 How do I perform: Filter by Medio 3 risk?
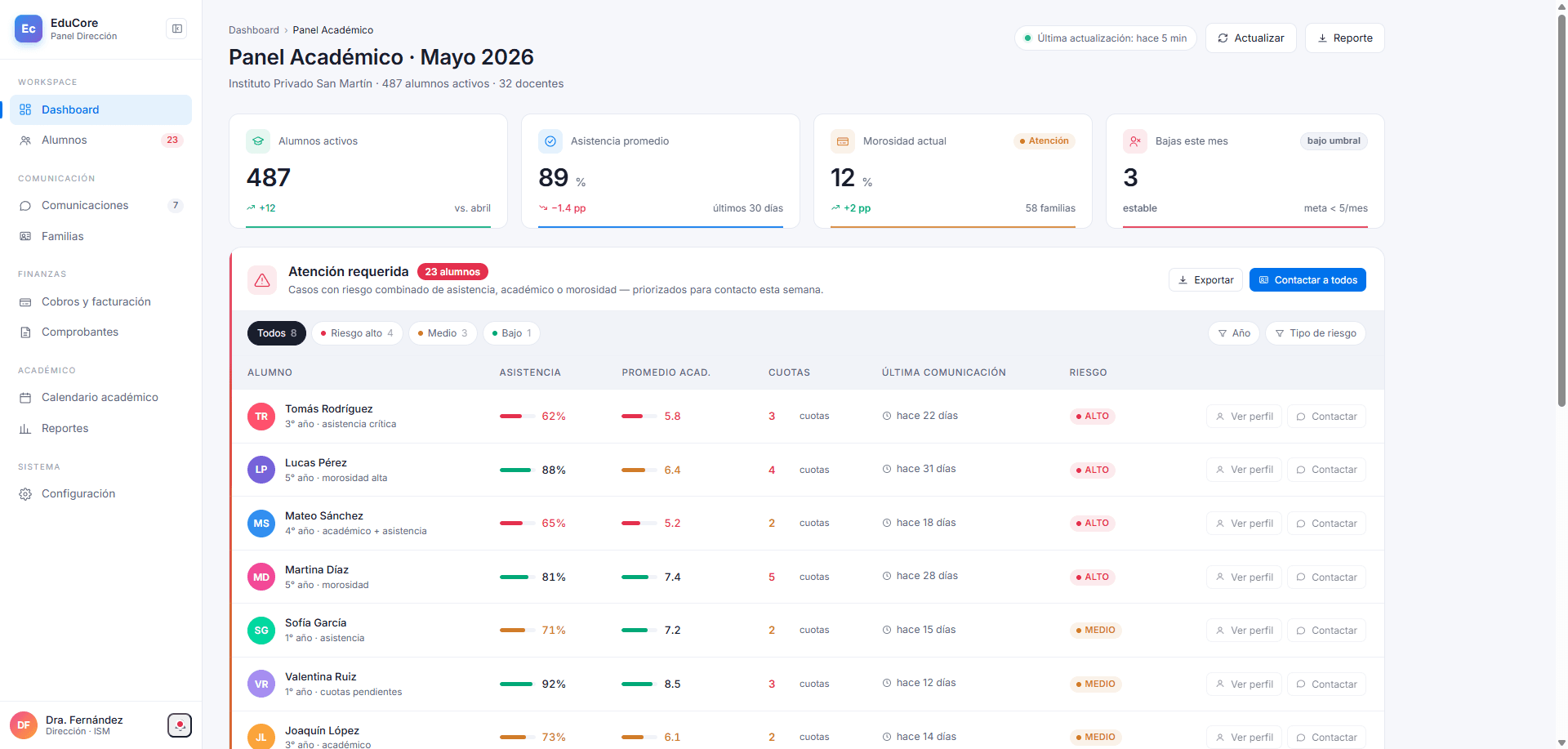coord(443,333)
